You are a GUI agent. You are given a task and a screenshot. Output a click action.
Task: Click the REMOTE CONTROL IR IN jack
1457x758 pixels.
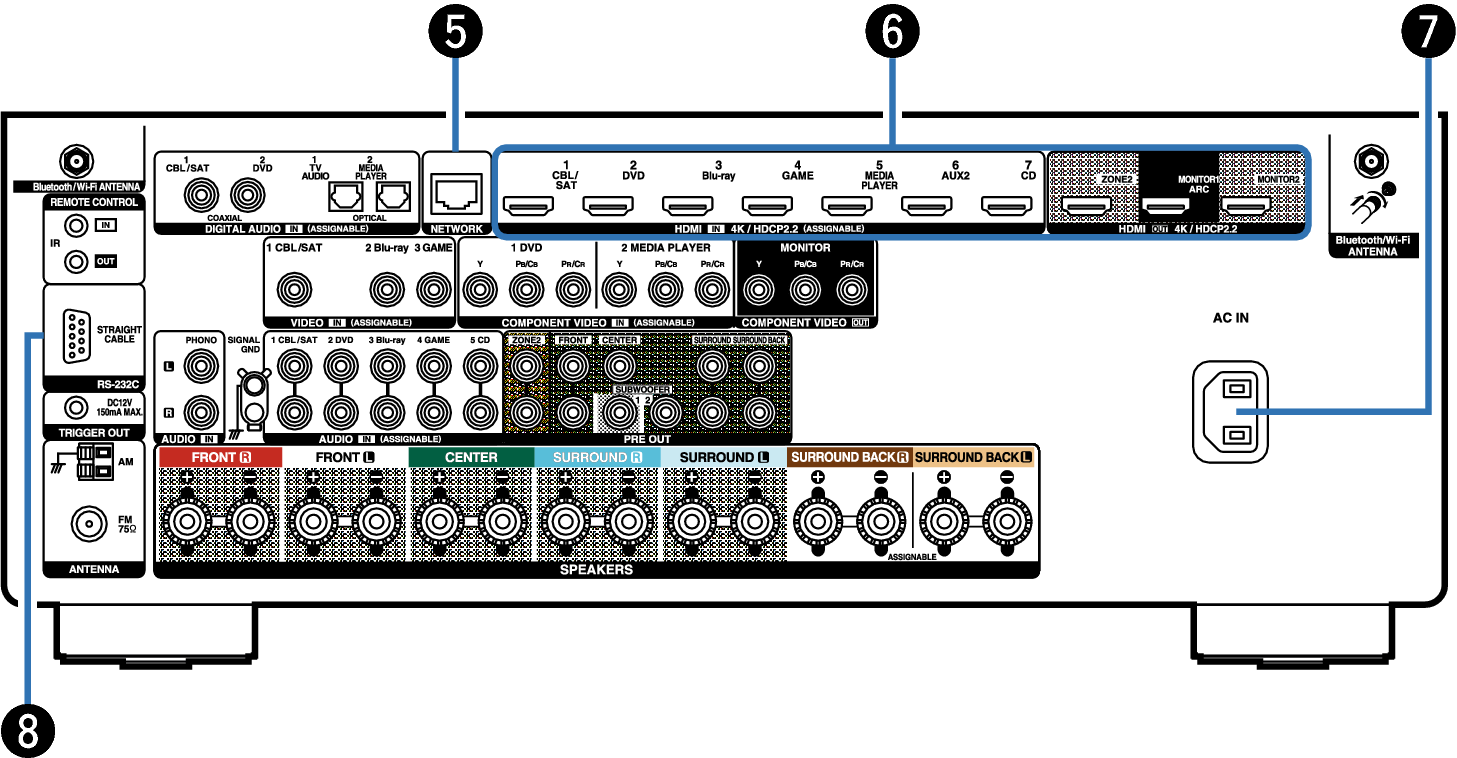point(75,226)
